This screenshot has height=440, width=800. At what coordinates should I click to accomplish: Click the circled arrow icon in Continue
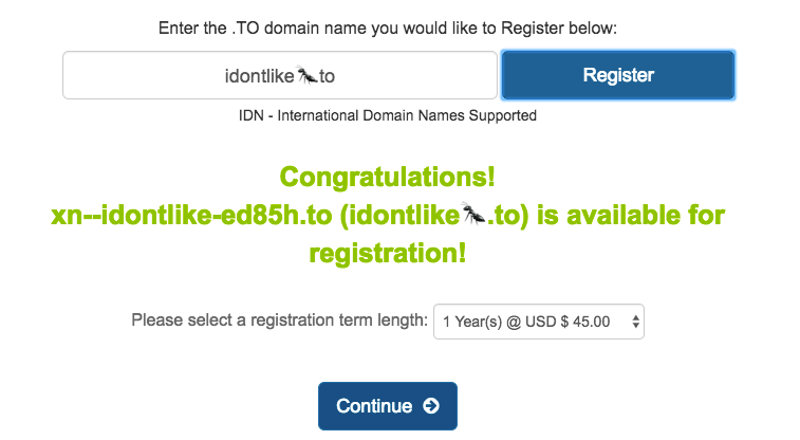point(431,406)
